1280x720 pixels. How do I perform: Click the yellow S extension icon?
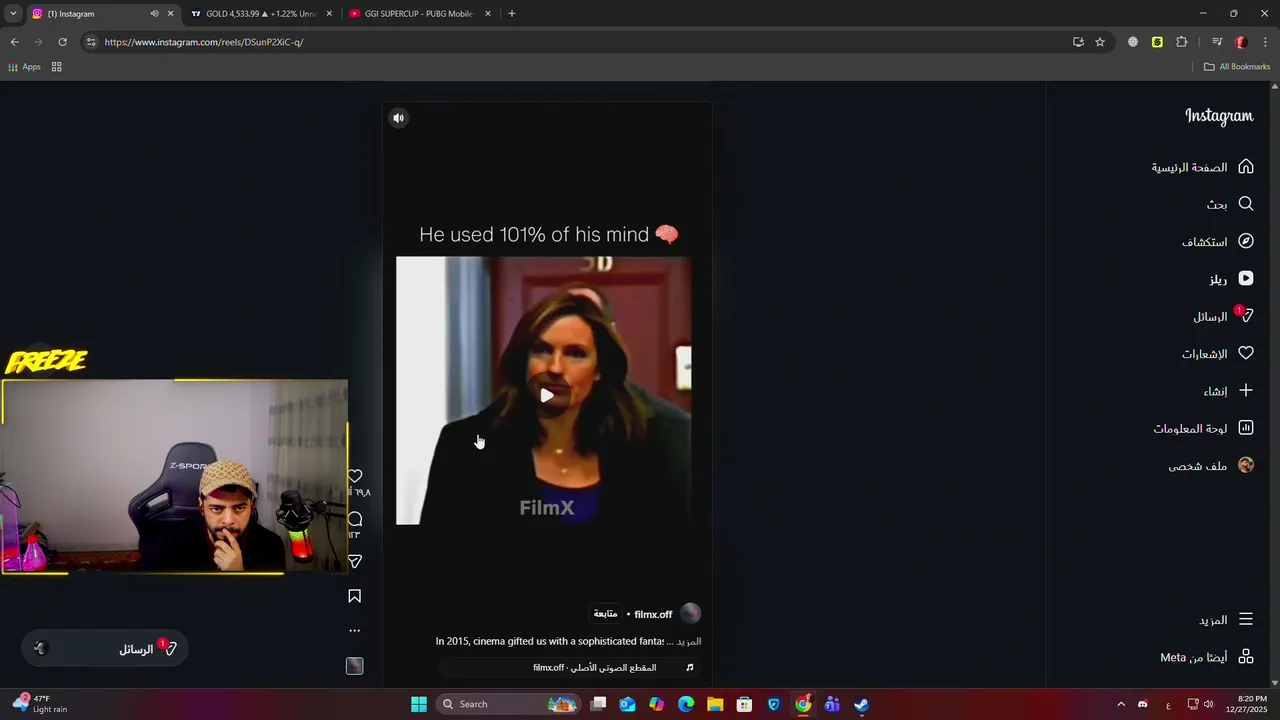click(1157, 42)
